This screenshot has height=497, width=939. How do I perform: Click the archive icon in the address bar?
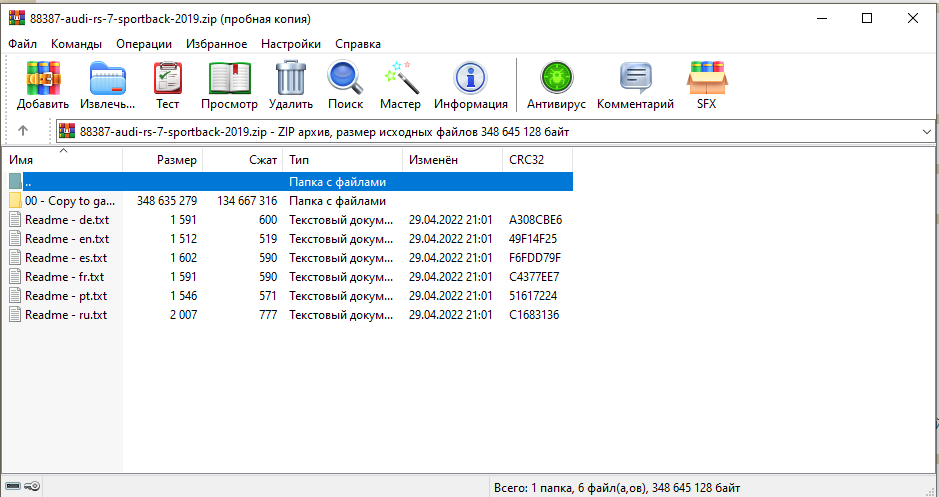[x=68, y=131]
